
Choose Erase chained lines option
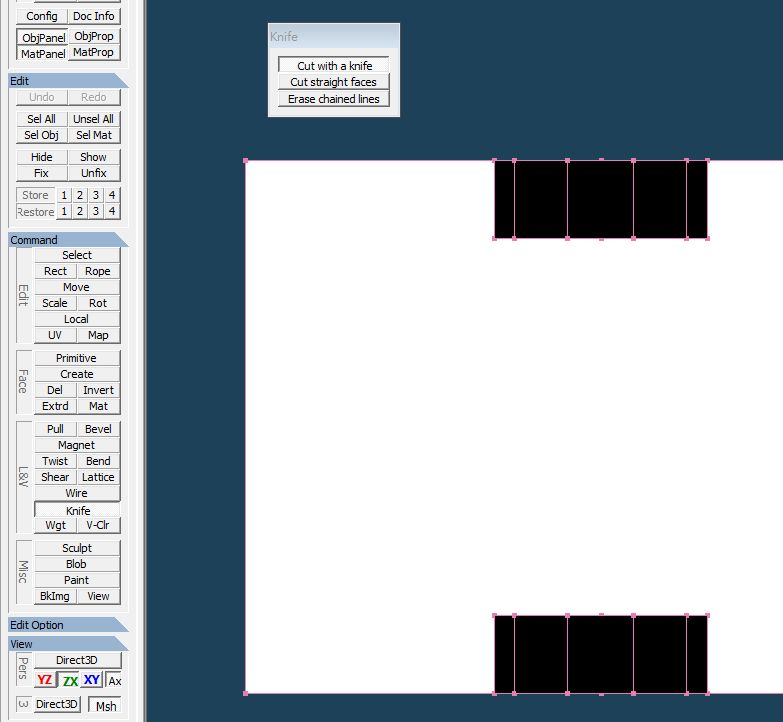pos(333,99)
